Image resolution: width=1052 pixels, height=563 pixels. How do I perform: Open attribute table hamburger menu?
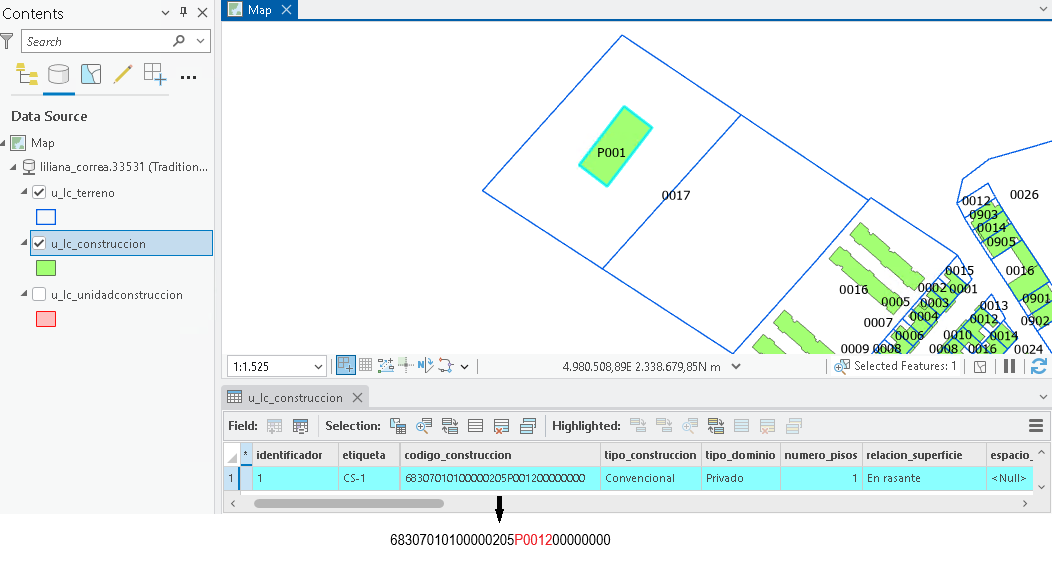[1035, 425]
